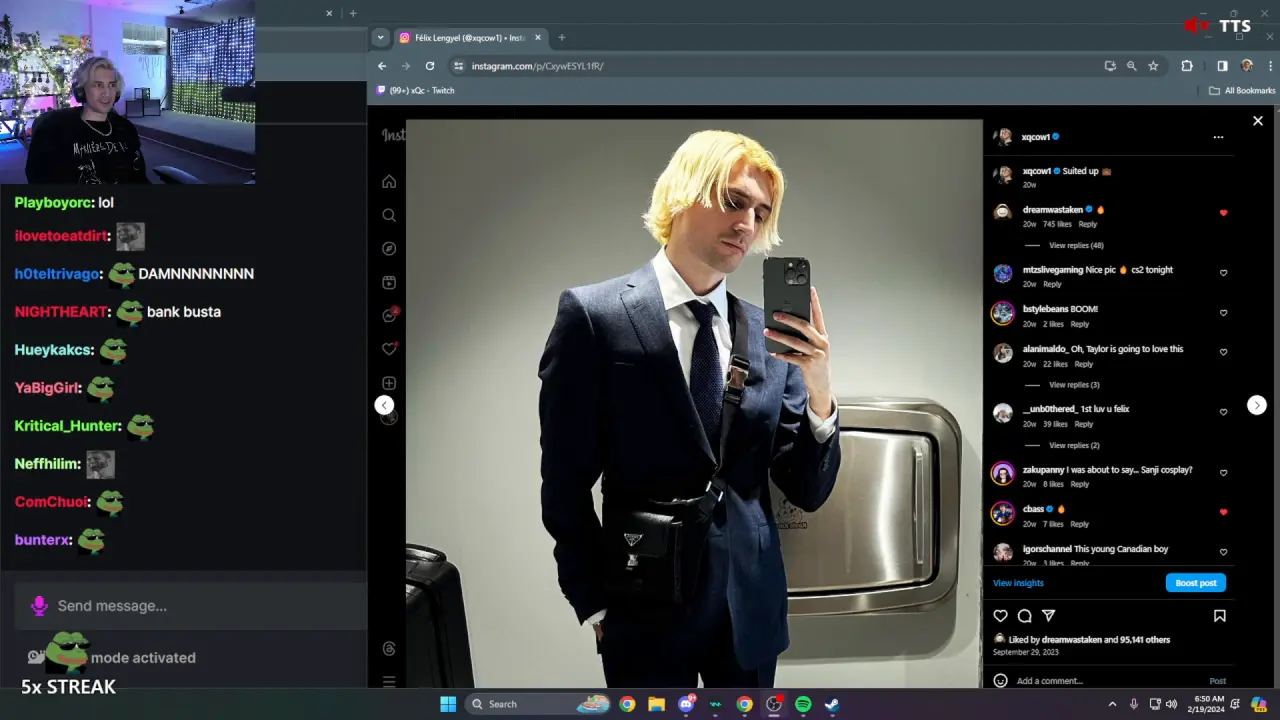This screenshot has height=720, width=1280.
Task: Open Chrome zoom magnifier icon in the address bar
Action: coord(1131,66)
